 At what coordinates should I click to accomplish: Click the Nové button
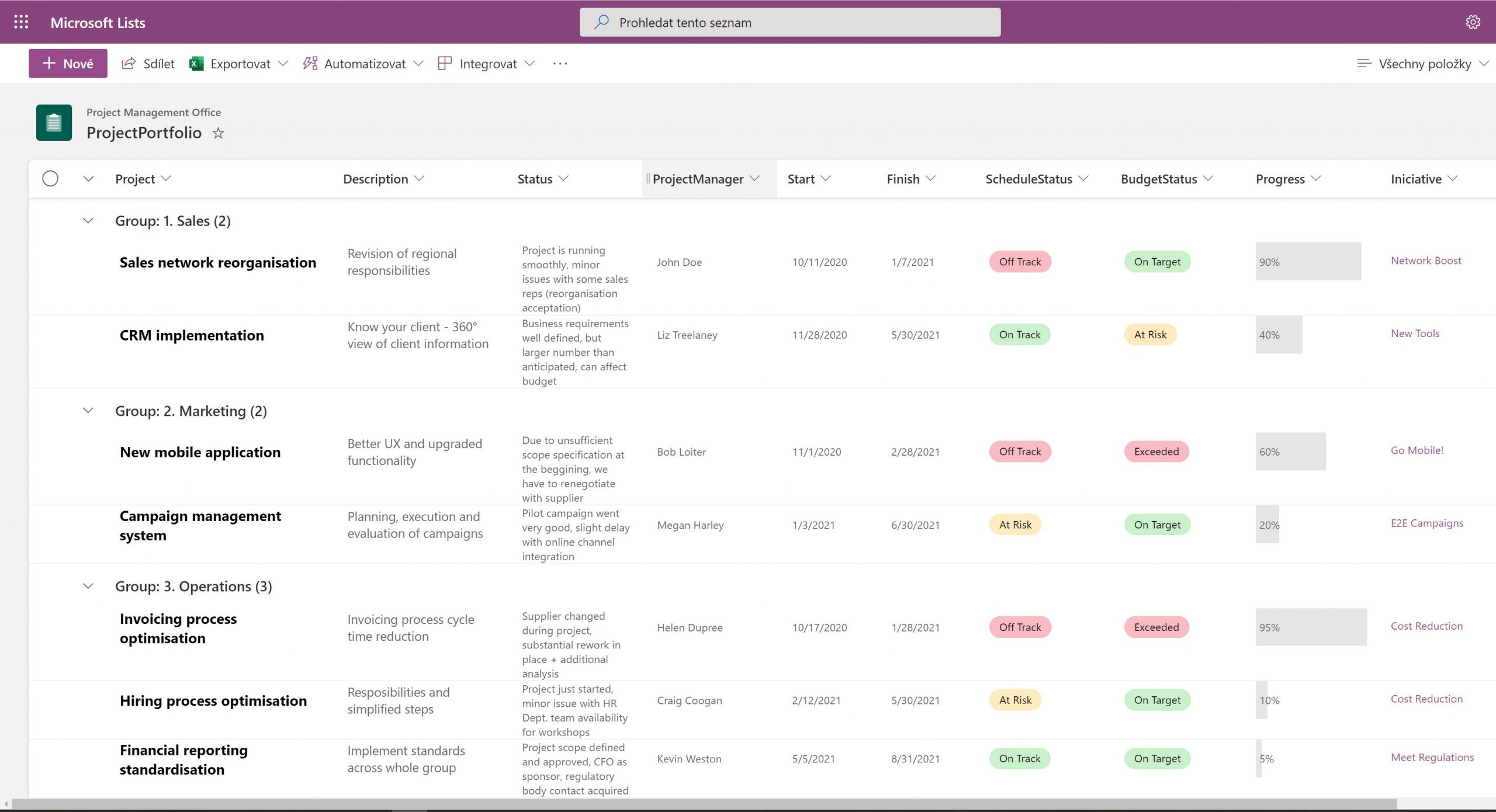(x=68, y=64)
